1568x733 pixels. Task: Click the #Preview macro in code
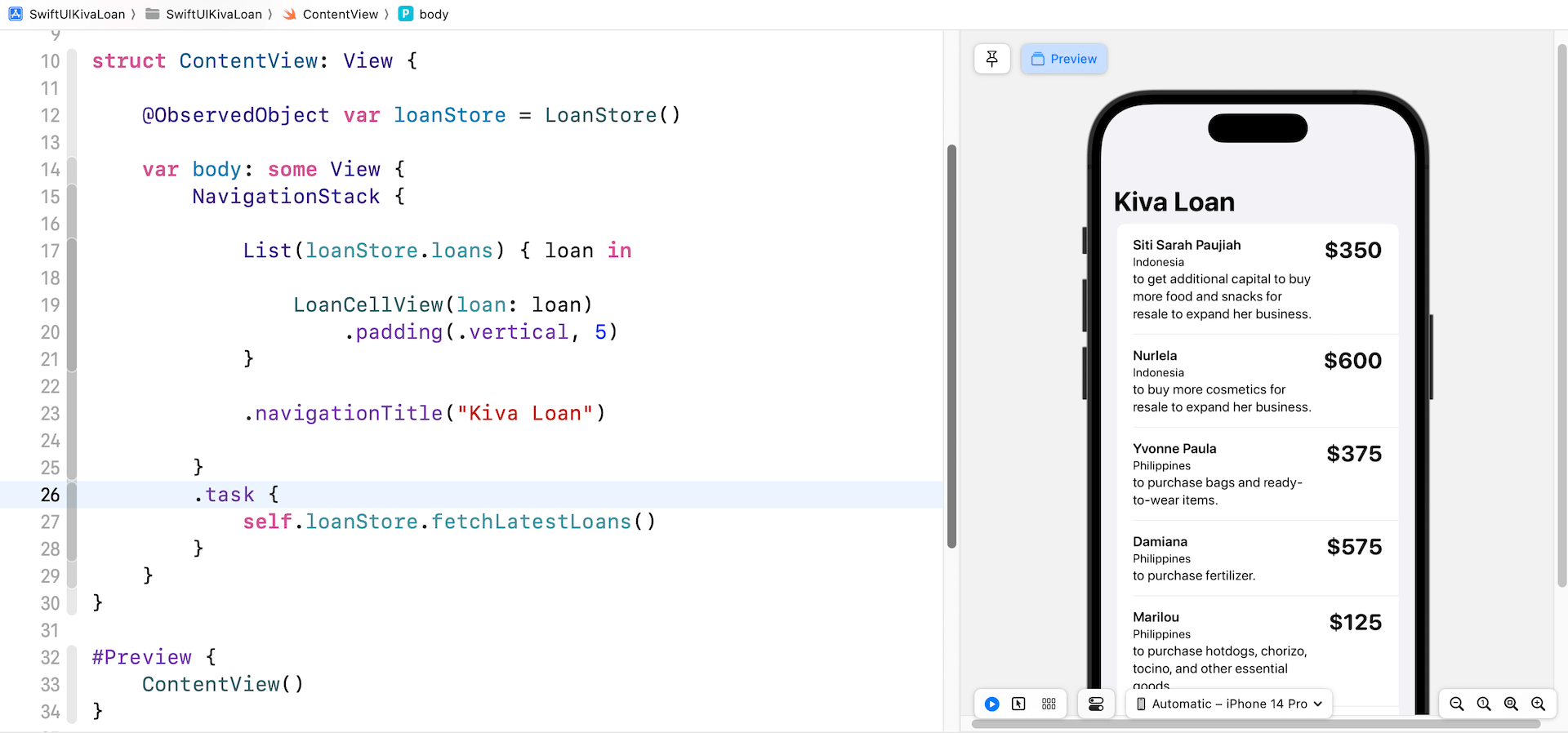click(142, 657)
